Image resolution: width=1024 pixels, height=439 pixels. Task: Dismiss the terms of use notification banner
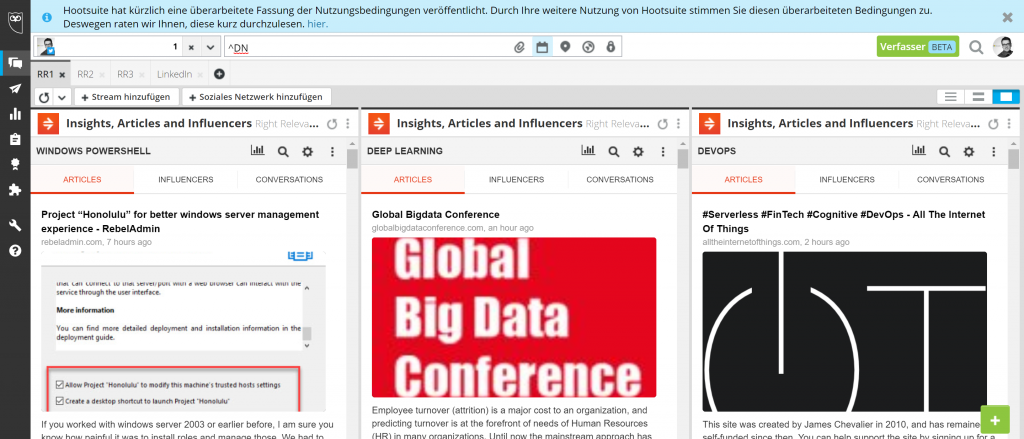(x=1008, y=18)
